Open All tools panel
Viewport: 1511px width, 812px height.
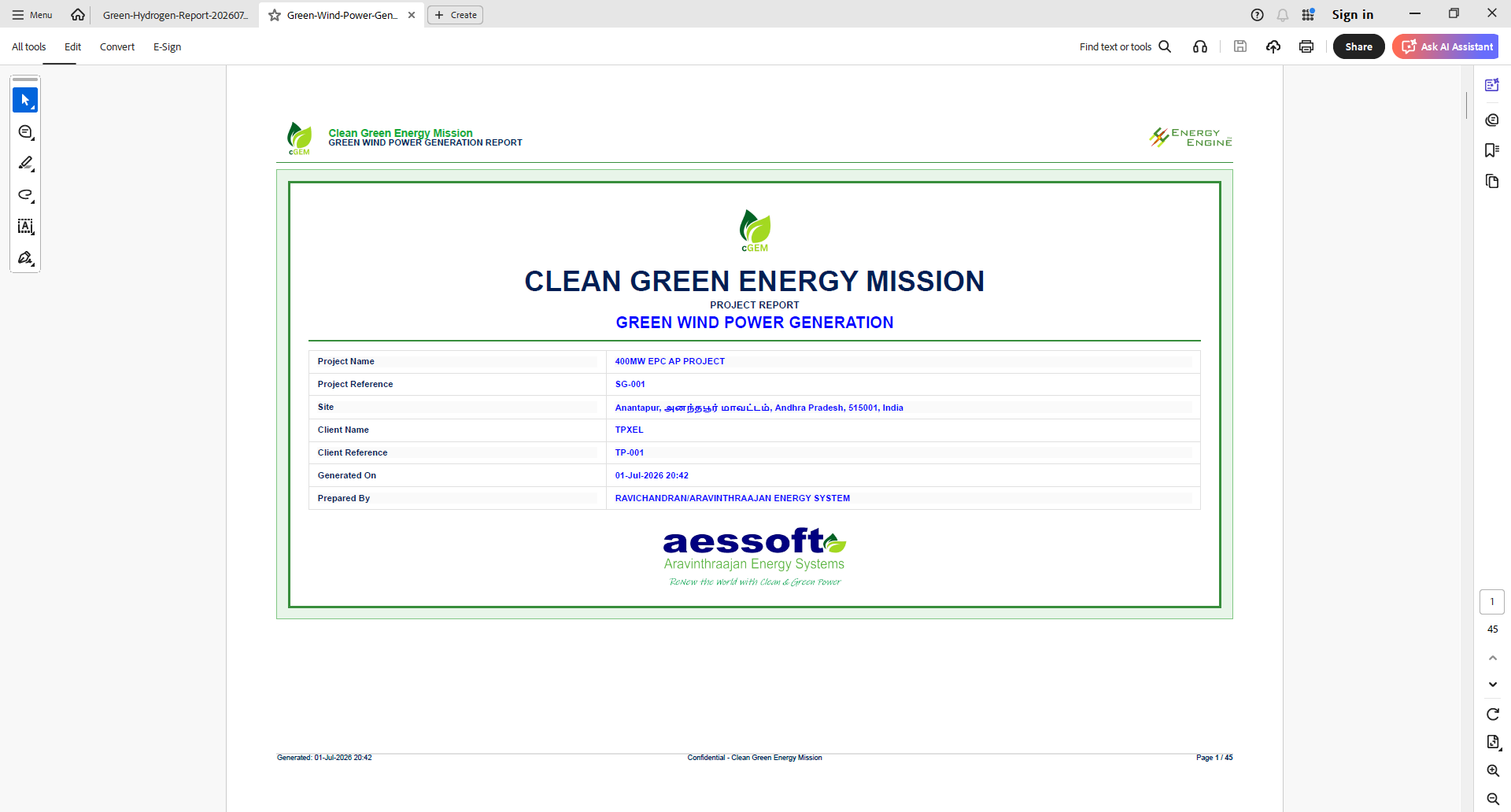29,47
